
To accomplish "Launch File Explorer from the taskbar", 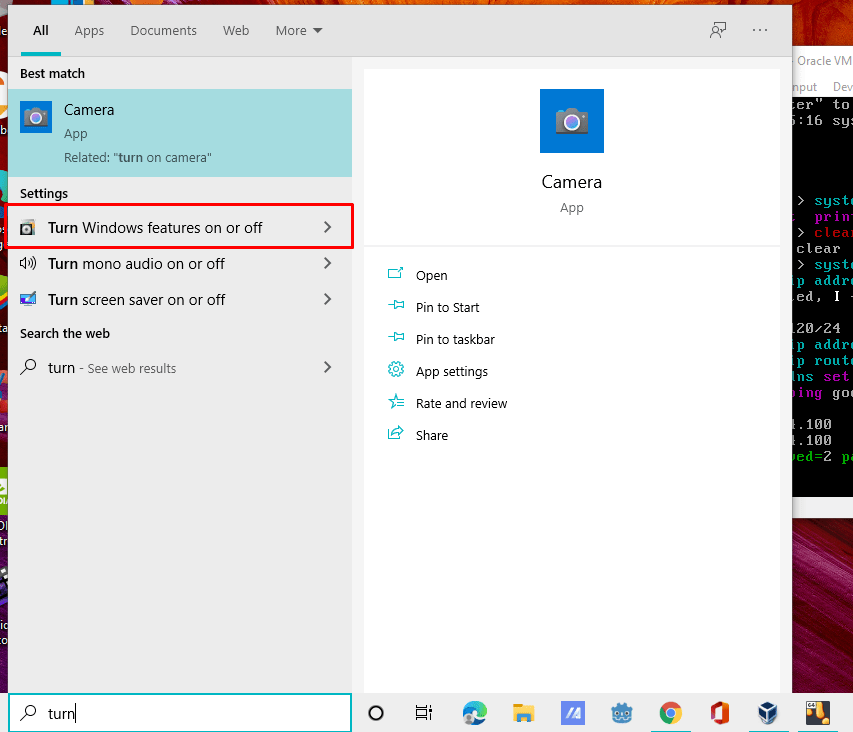I will click(x=523, y=713).
